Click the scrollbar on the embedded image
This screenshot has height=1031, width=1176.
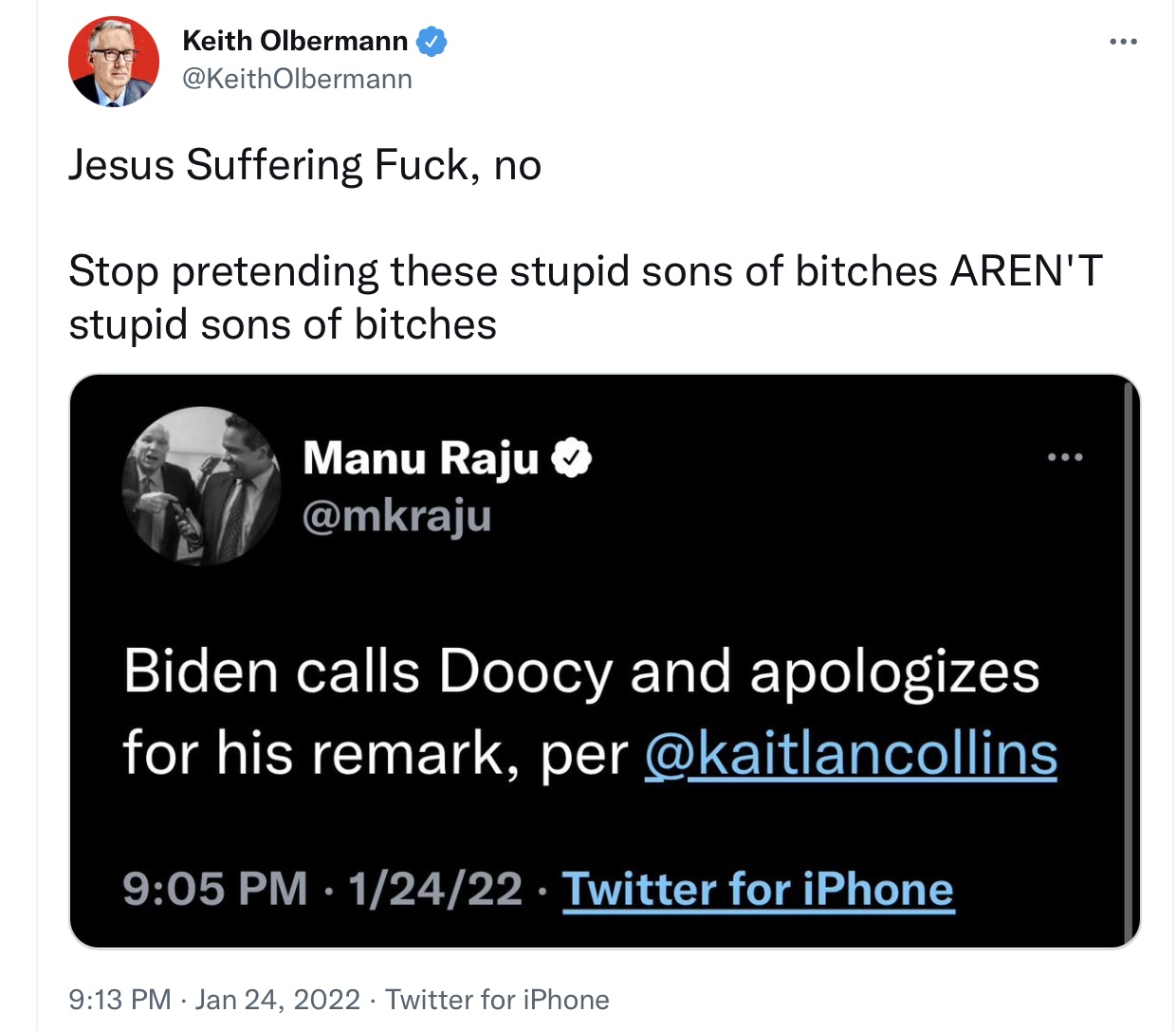(x=1129, y=659)
